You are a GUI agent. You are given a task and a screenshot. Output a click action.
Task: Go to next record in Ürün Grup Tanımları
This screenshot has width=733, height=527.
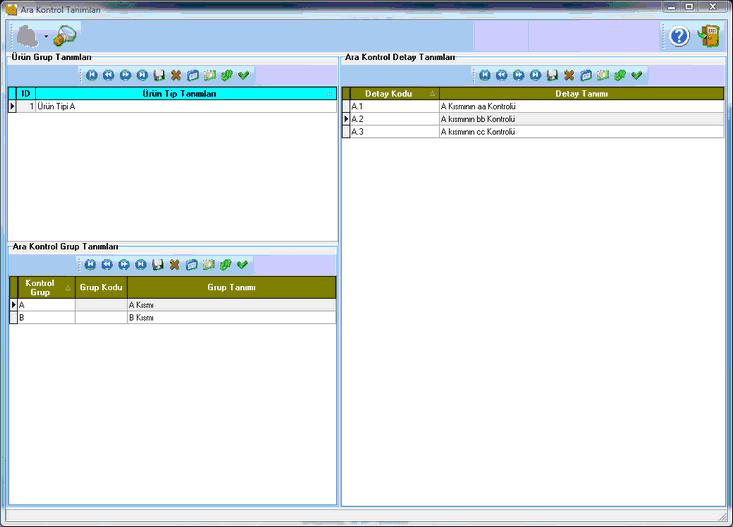125,75
